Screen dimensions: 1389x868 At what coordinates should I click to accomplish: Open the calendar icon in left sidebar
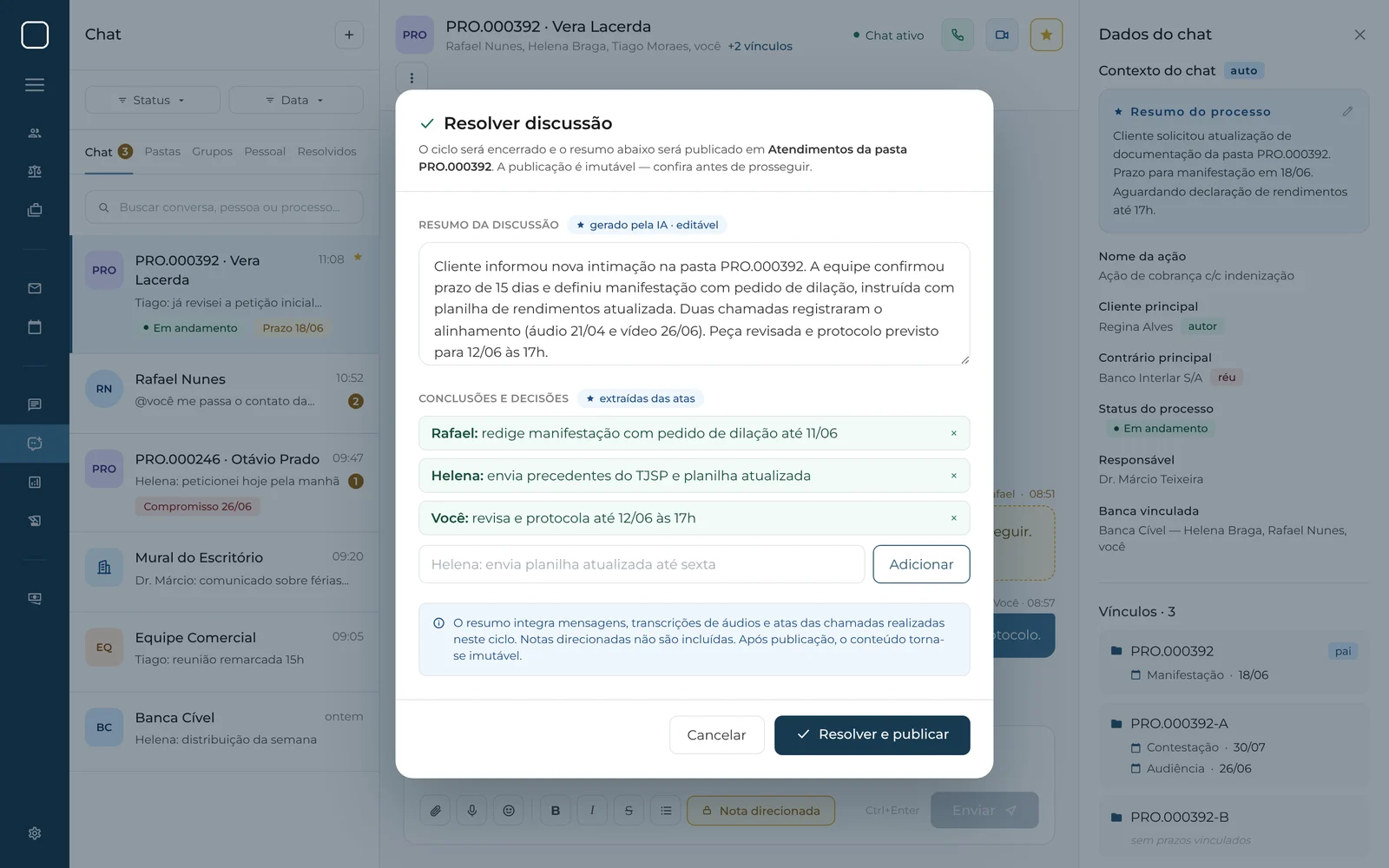(x=35, y=327)
